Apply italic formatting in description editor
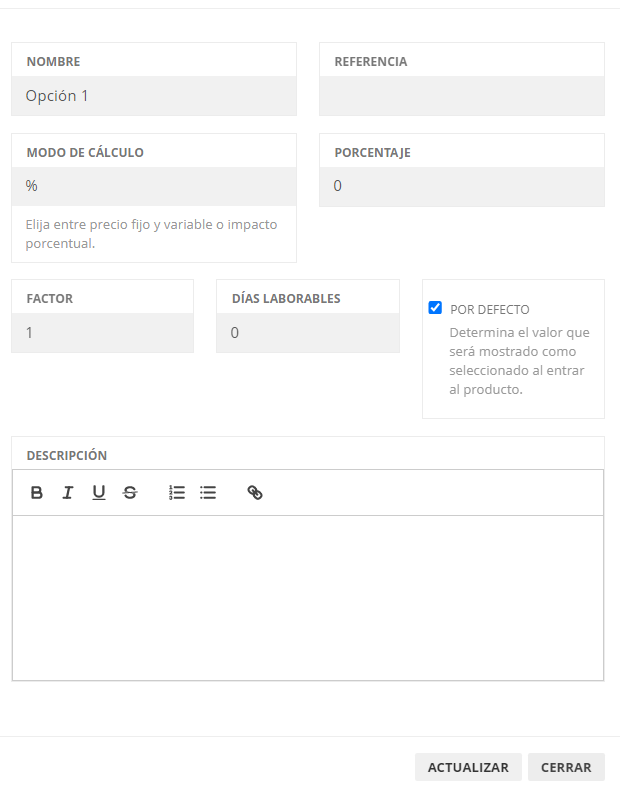620x789 pixels. pyautogui.click(x=68, y=493)
